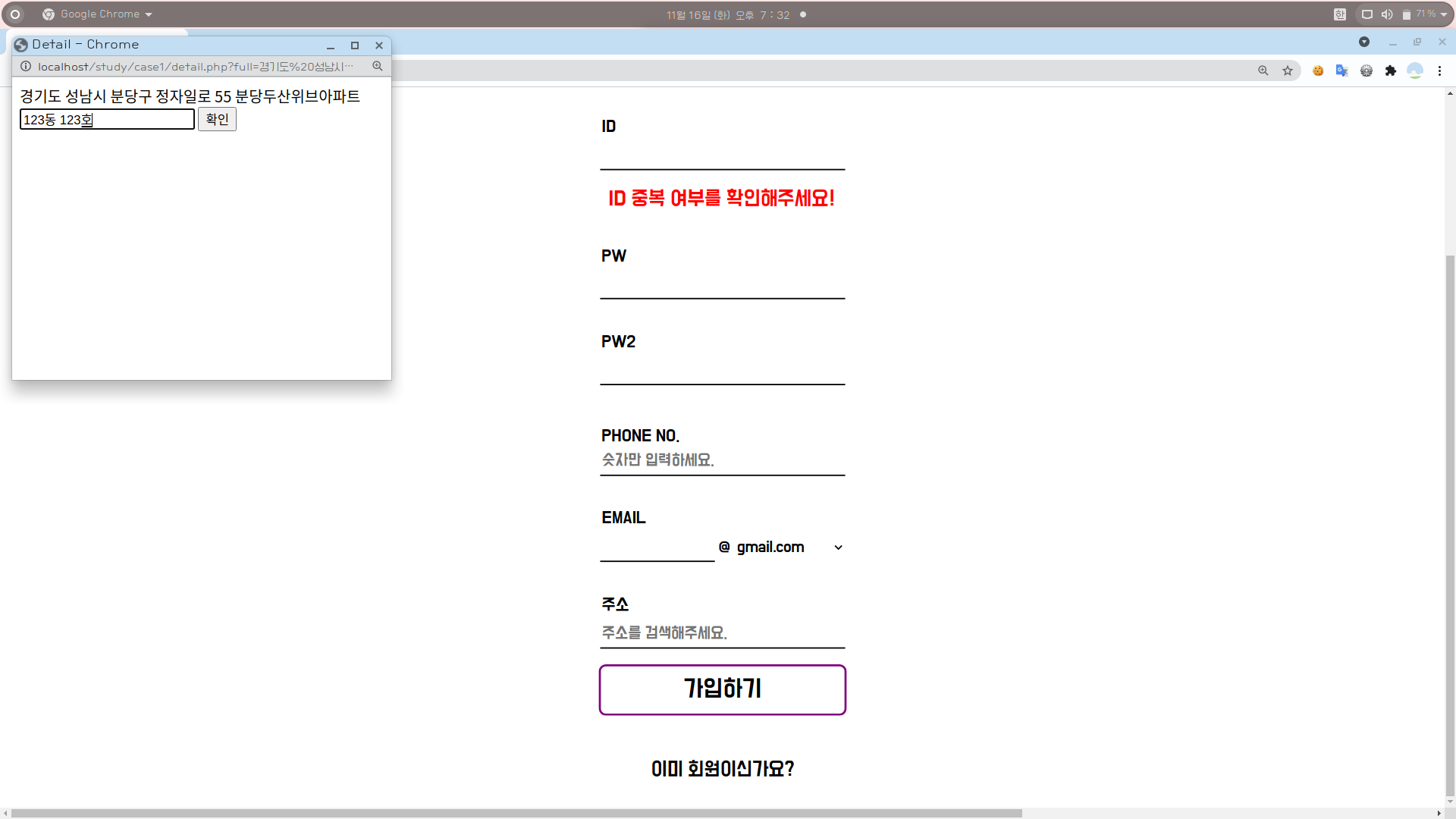Open the Google Chrome app menu in the top bar
1456x819 pixels.
point(99,14)
